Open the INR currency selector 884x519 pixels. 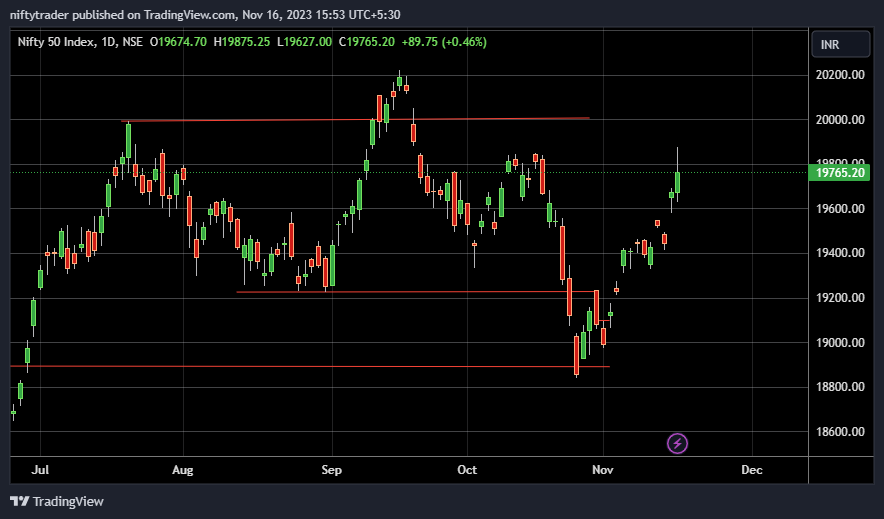(x=840, y=45)
